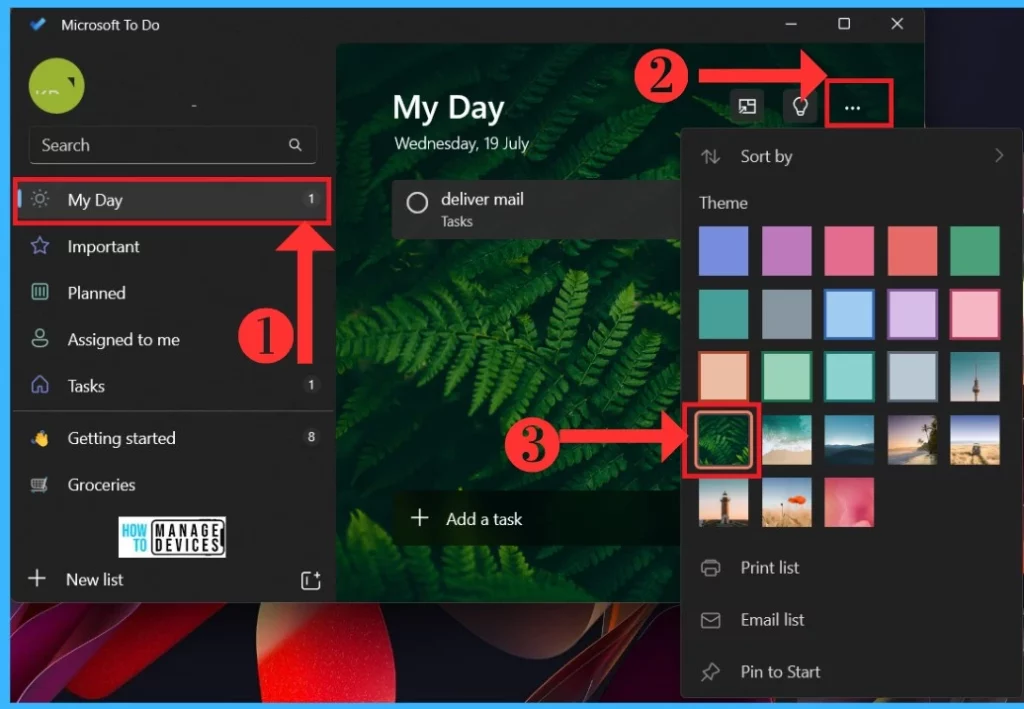The height and width of the screenshot is (709, 1024).
Task: Click the sort arrows icon
Action: pyautogui.click(x=711, y=157)
